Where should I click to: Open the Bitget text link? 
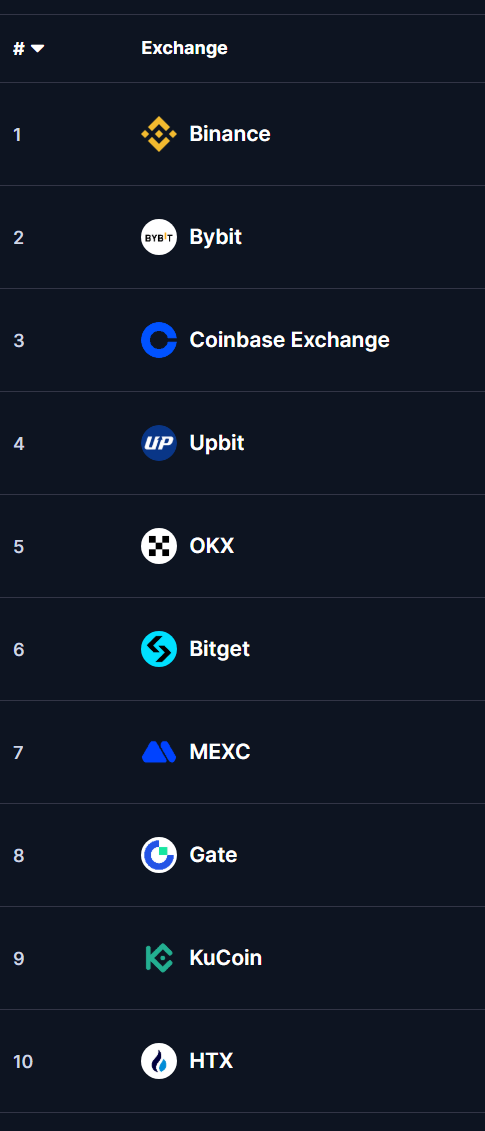tap(219, 649)
